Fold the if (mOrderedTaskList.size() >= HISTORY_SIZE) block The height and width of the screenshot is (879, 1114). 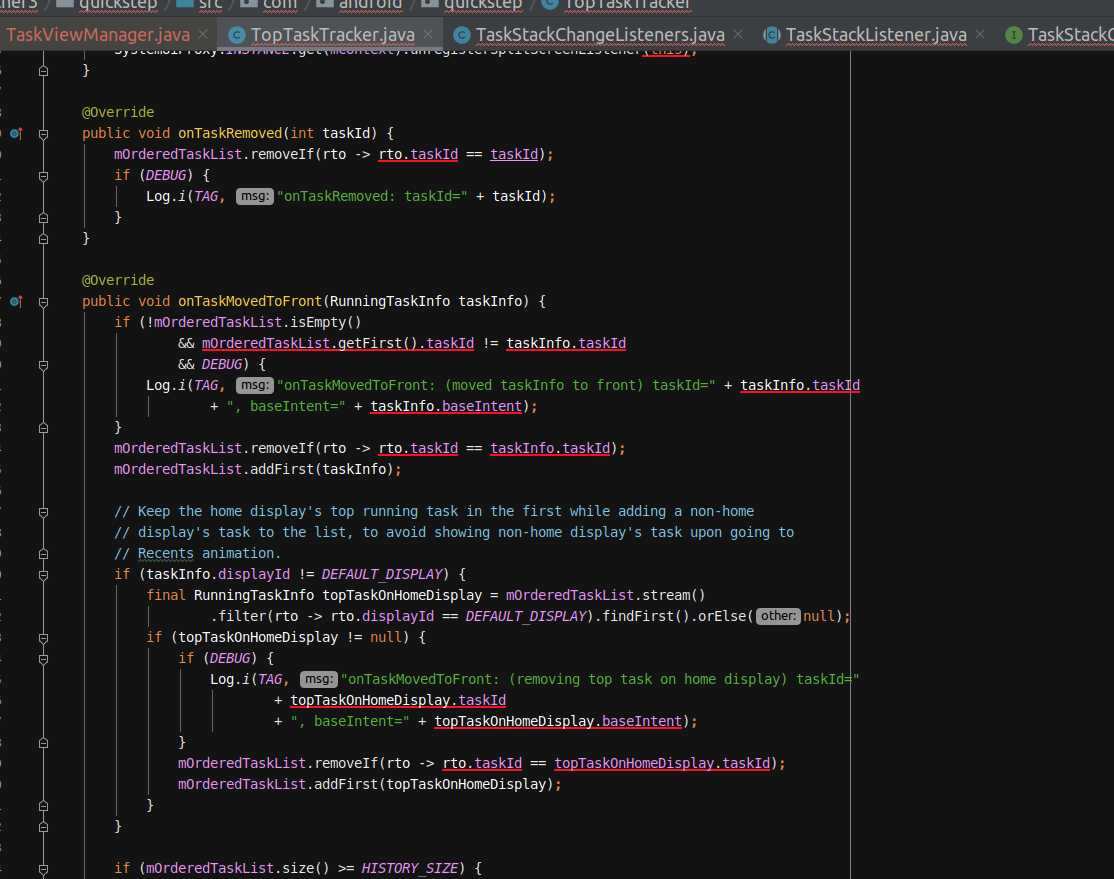[43, 869]
